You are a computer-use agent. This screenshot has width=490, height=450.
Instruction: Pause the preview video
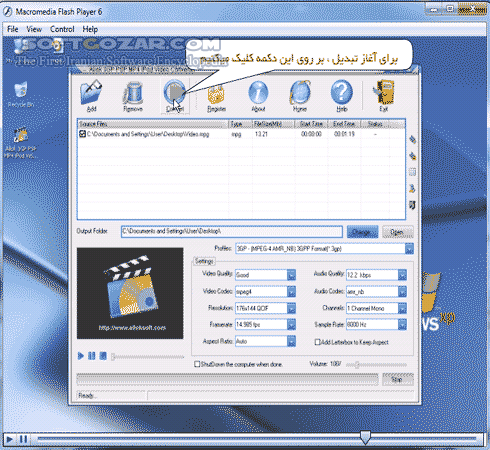92,356
